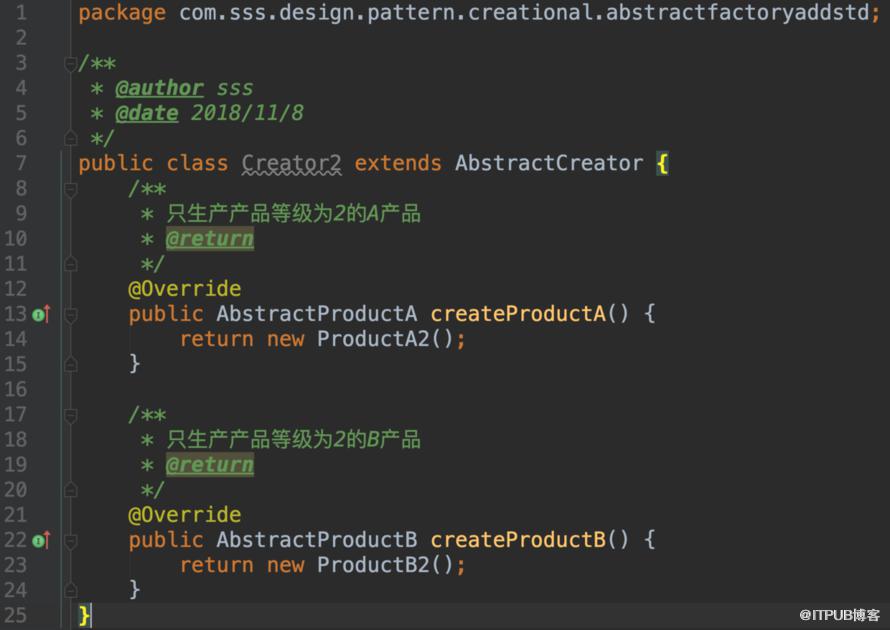Click line number 16 in the gutter
This screenshot has width=890, height=630.
(15, 389)
